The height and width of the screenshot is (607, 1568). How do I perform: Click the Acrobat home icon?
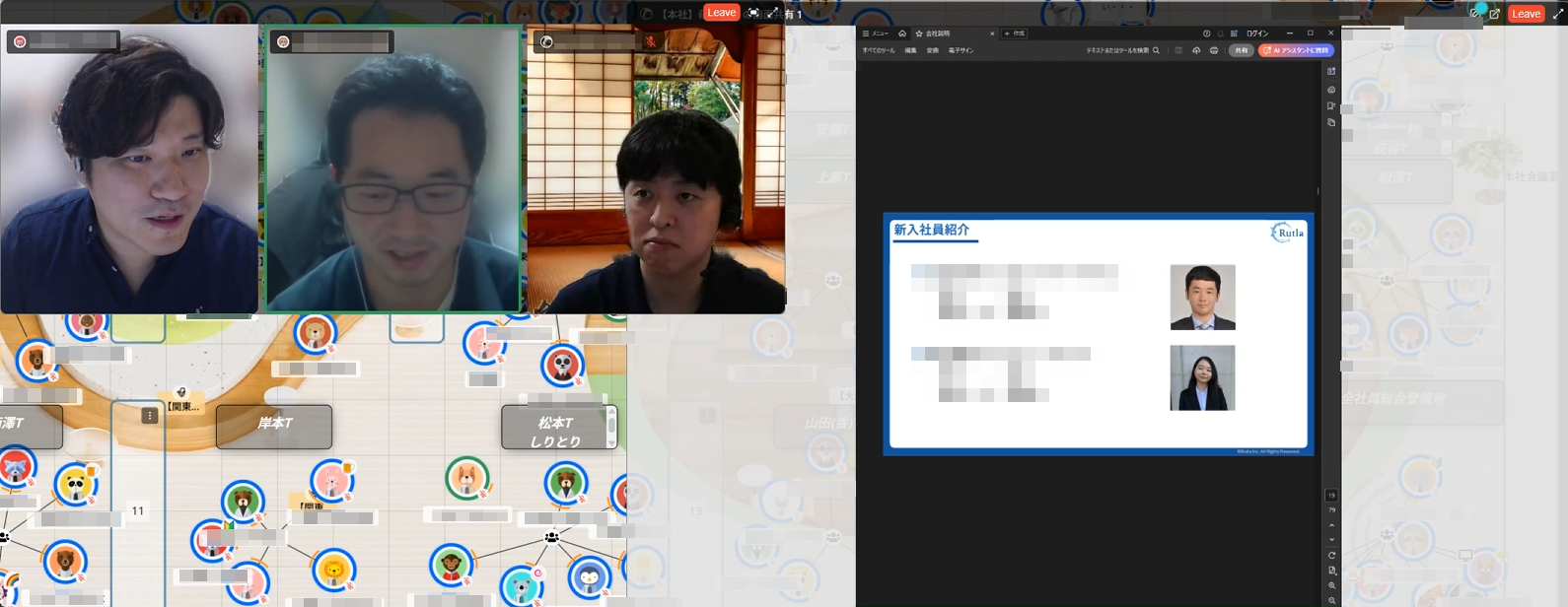(902, 34)
